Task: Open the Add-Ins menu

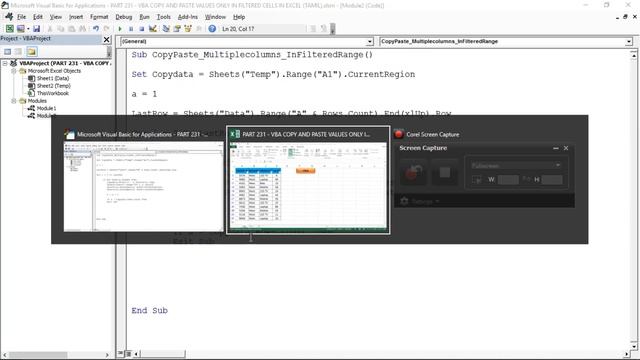Action: [188, 17]
